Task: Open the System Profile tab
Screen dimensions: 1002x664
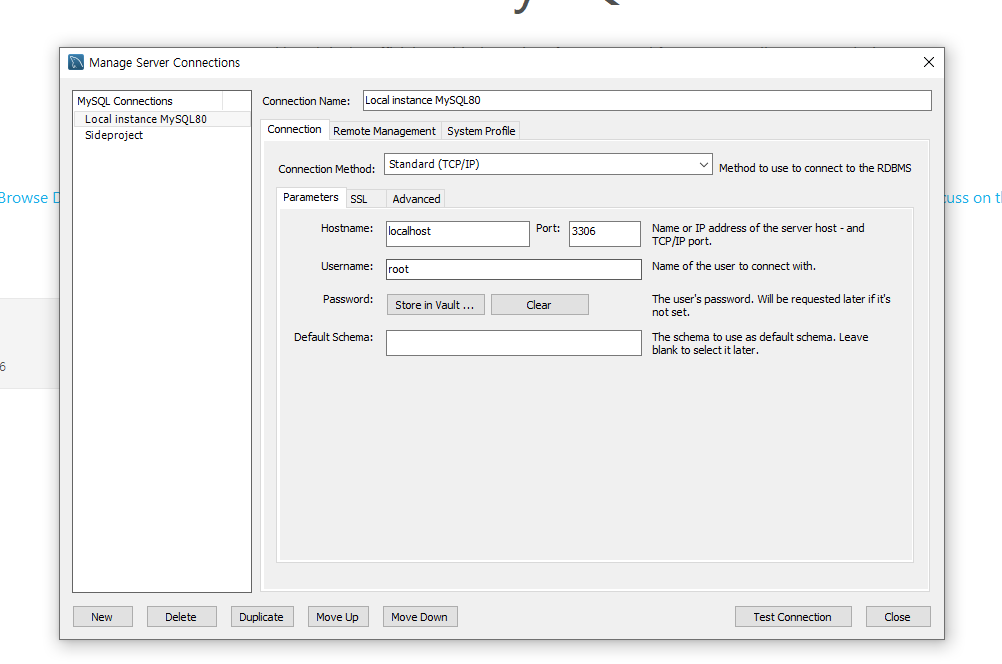Action: pyautogui.click(x=481, y=131)
